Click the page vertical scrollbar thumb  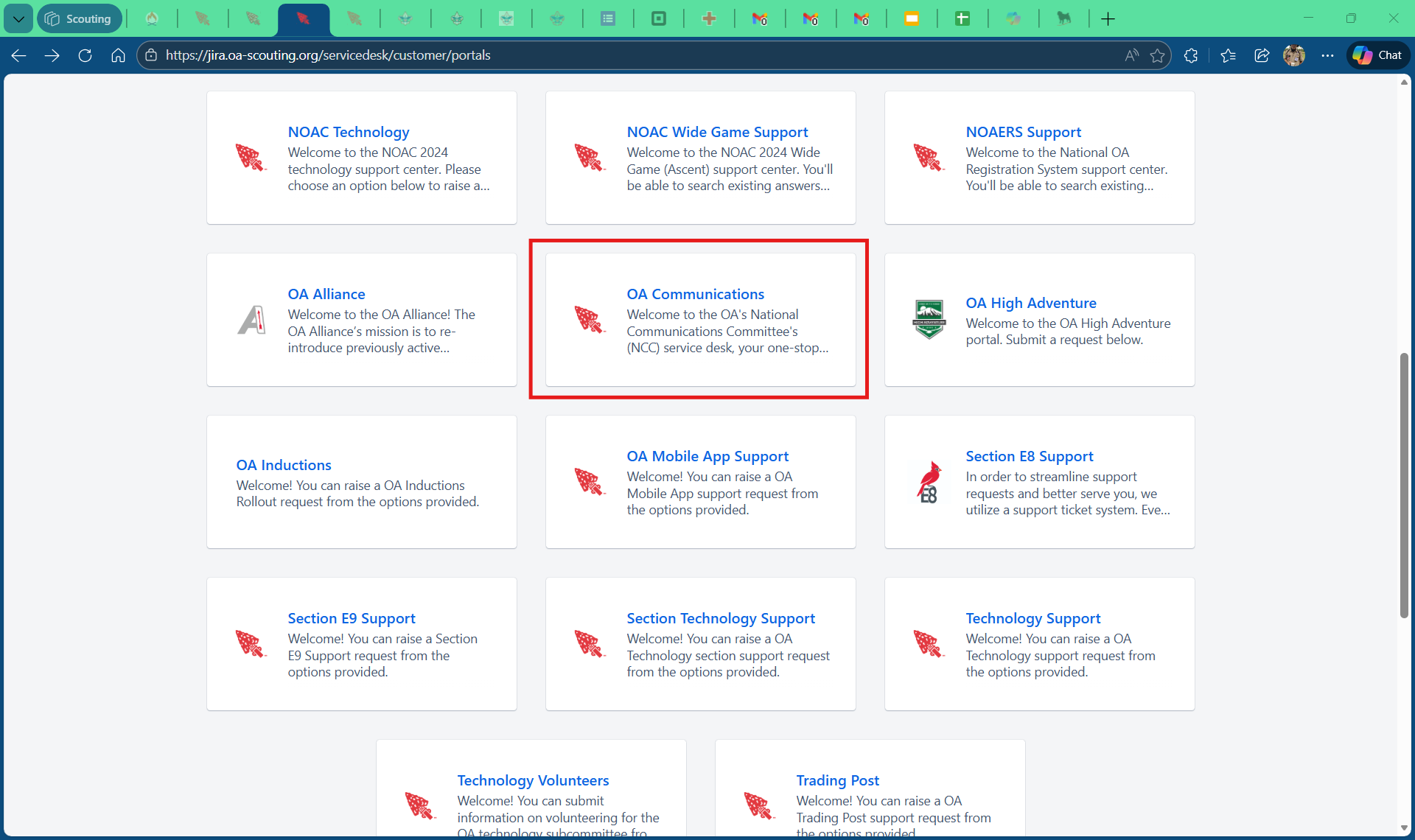click(x=1404, y=486)
